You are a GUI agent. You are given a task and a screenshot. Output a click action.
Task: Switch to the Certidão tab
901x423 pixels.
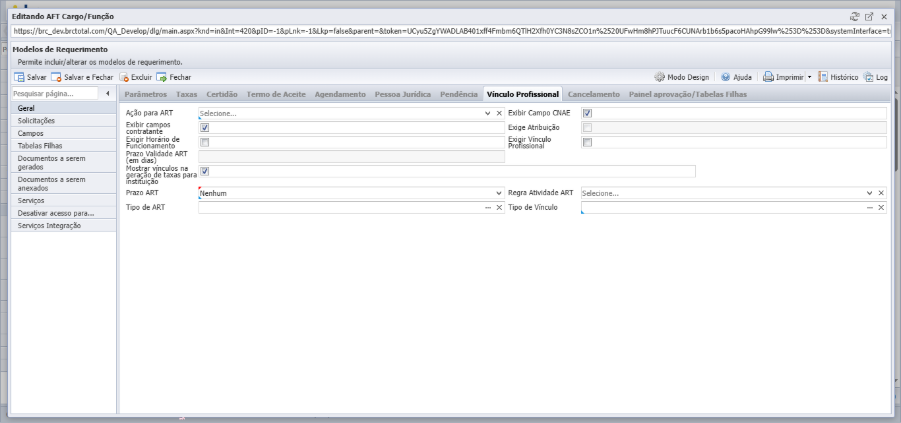pos(222,94)
